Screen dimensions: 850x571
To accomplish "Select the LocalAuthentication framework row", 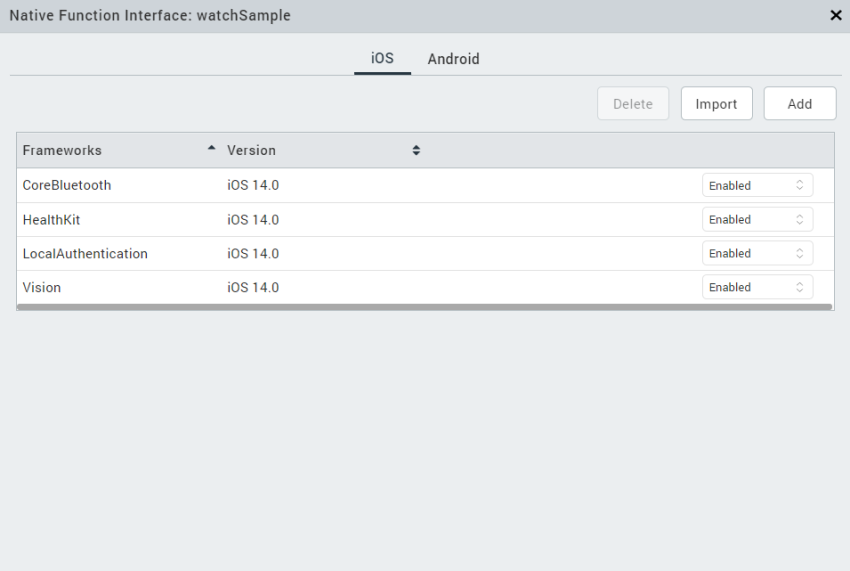I will tap(425, 253).
